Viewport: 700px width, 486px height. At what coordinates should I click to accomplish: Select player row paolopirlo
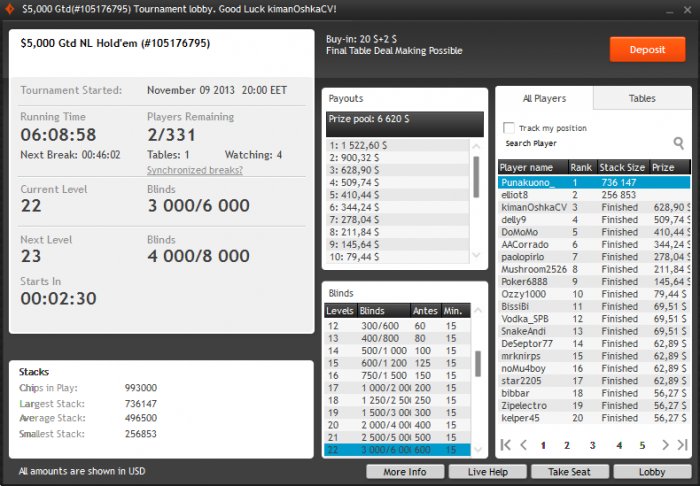point(594,257)
